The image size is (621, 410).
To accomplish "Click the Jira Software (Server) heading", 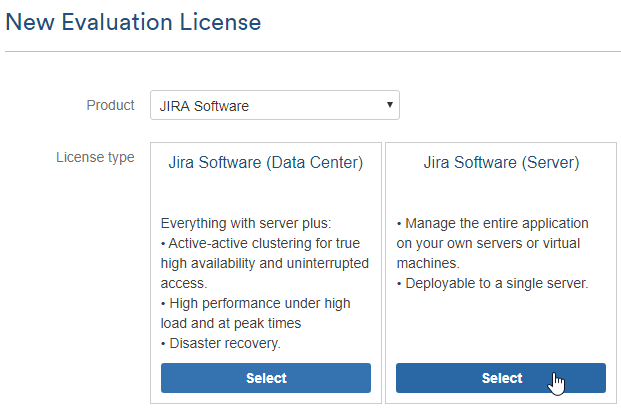I will click(501, 163).
